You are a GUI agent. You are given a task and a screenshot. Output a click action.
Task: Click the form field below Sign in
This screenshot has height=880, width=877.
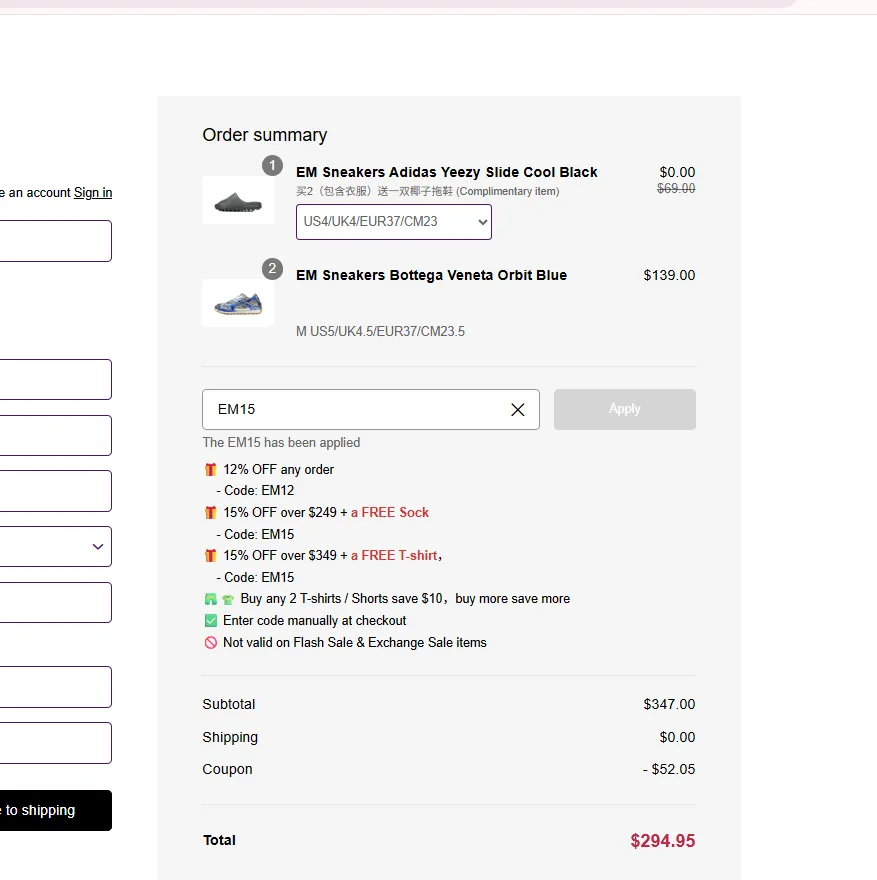tap(56, 241)
